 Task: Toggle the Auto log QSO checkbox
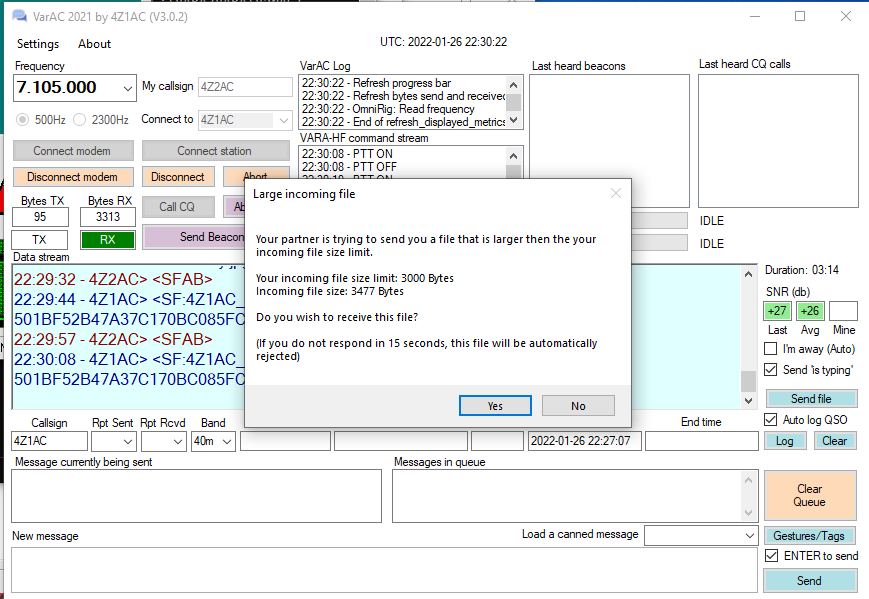pos(770,419)
